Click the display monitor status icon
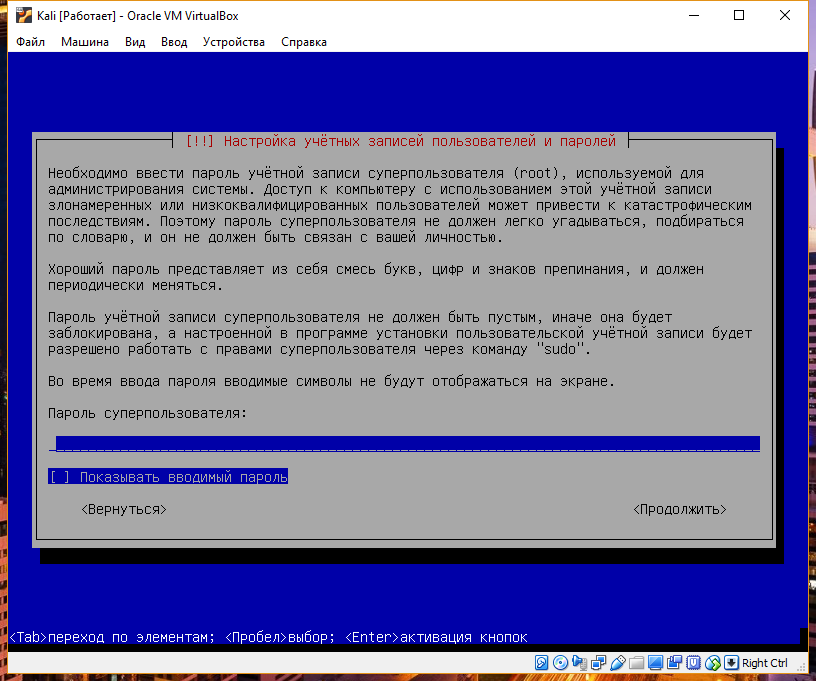 pos(655,662)
